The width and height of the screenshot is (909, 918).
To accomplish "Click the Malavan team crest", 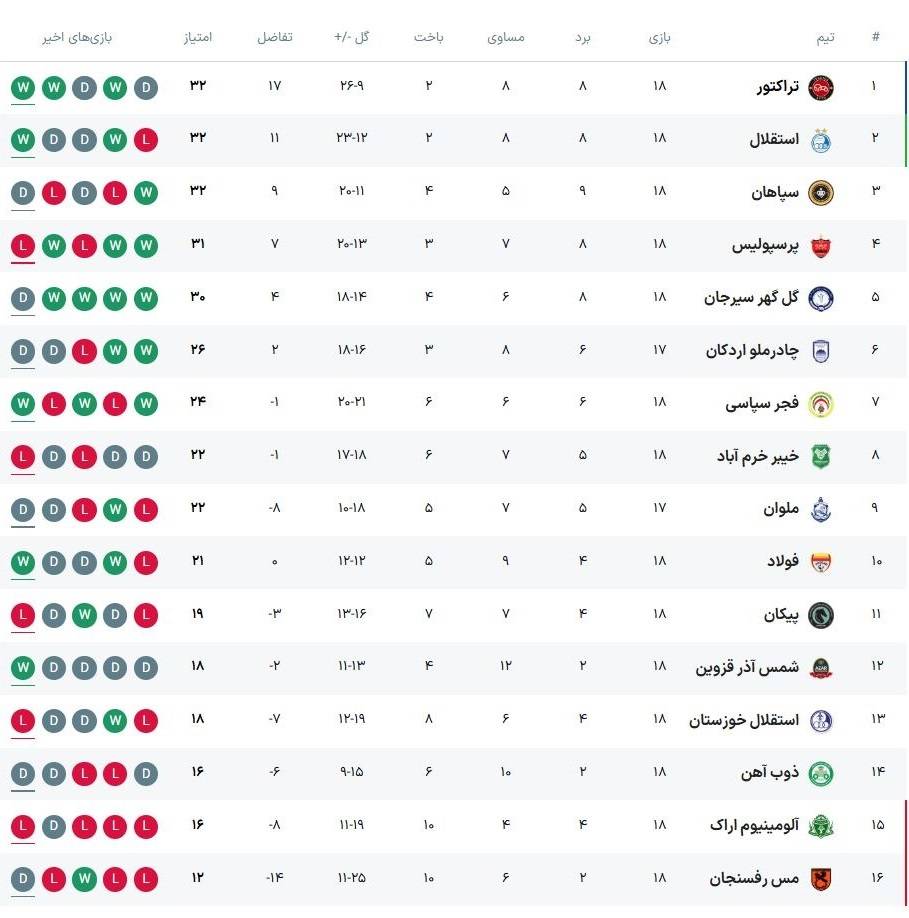I will coord(820,509).
